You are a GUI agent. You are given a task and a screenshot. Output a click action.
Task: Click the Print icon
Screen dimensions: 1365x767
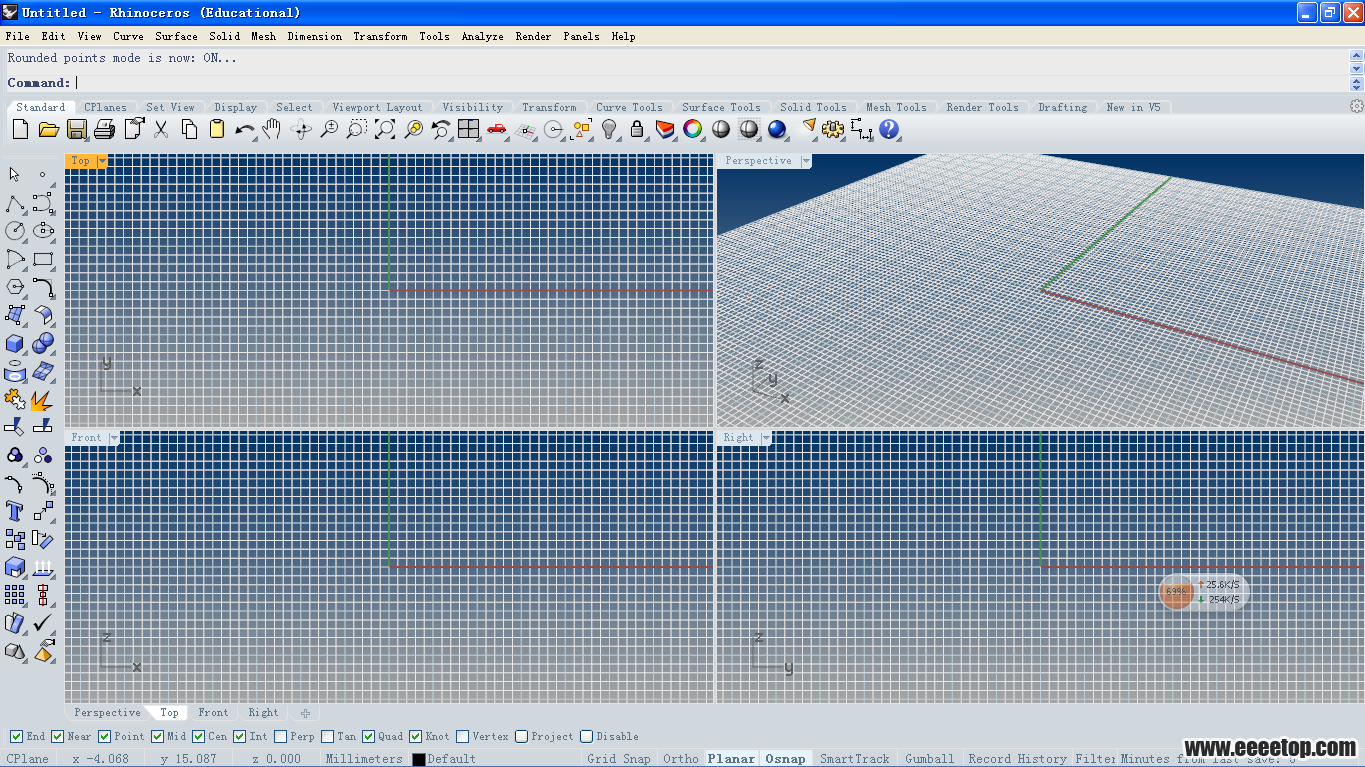[104, 129]
